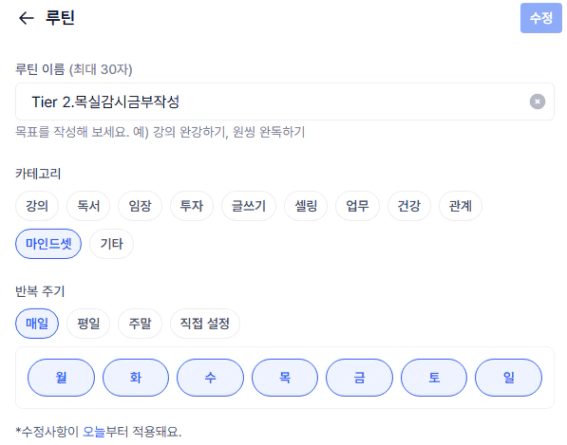Clear the routine name with the X icon

tap(537, 102)
